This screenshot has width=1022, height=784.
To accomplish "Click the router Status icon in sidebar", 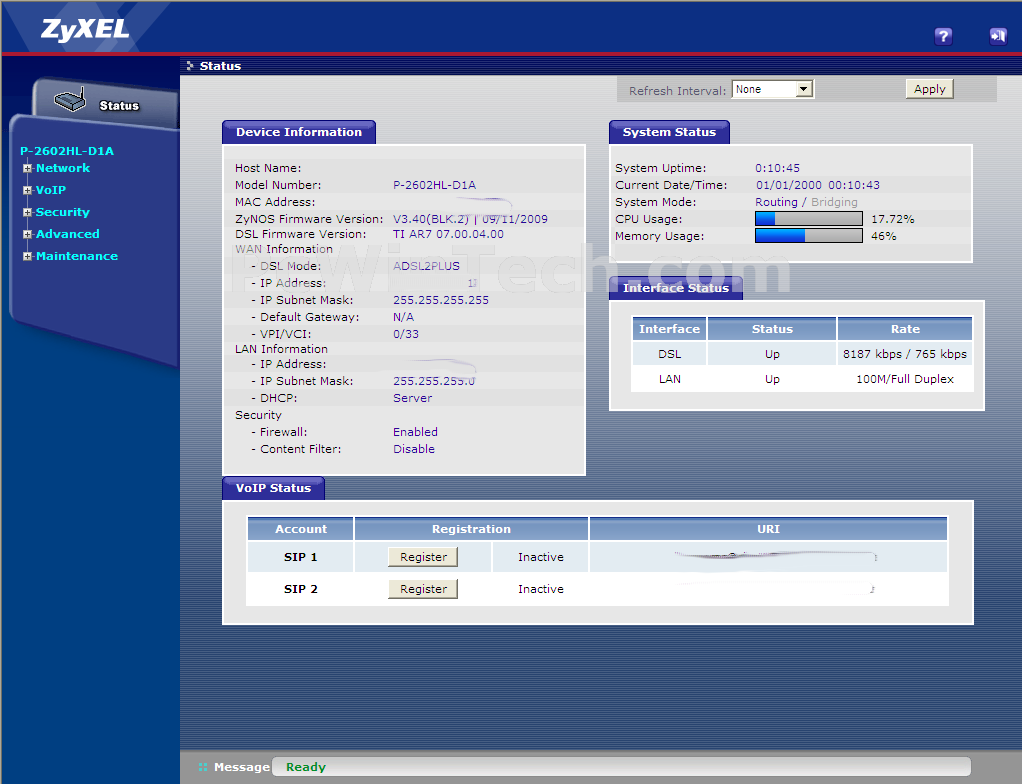I will coord(70,100).
